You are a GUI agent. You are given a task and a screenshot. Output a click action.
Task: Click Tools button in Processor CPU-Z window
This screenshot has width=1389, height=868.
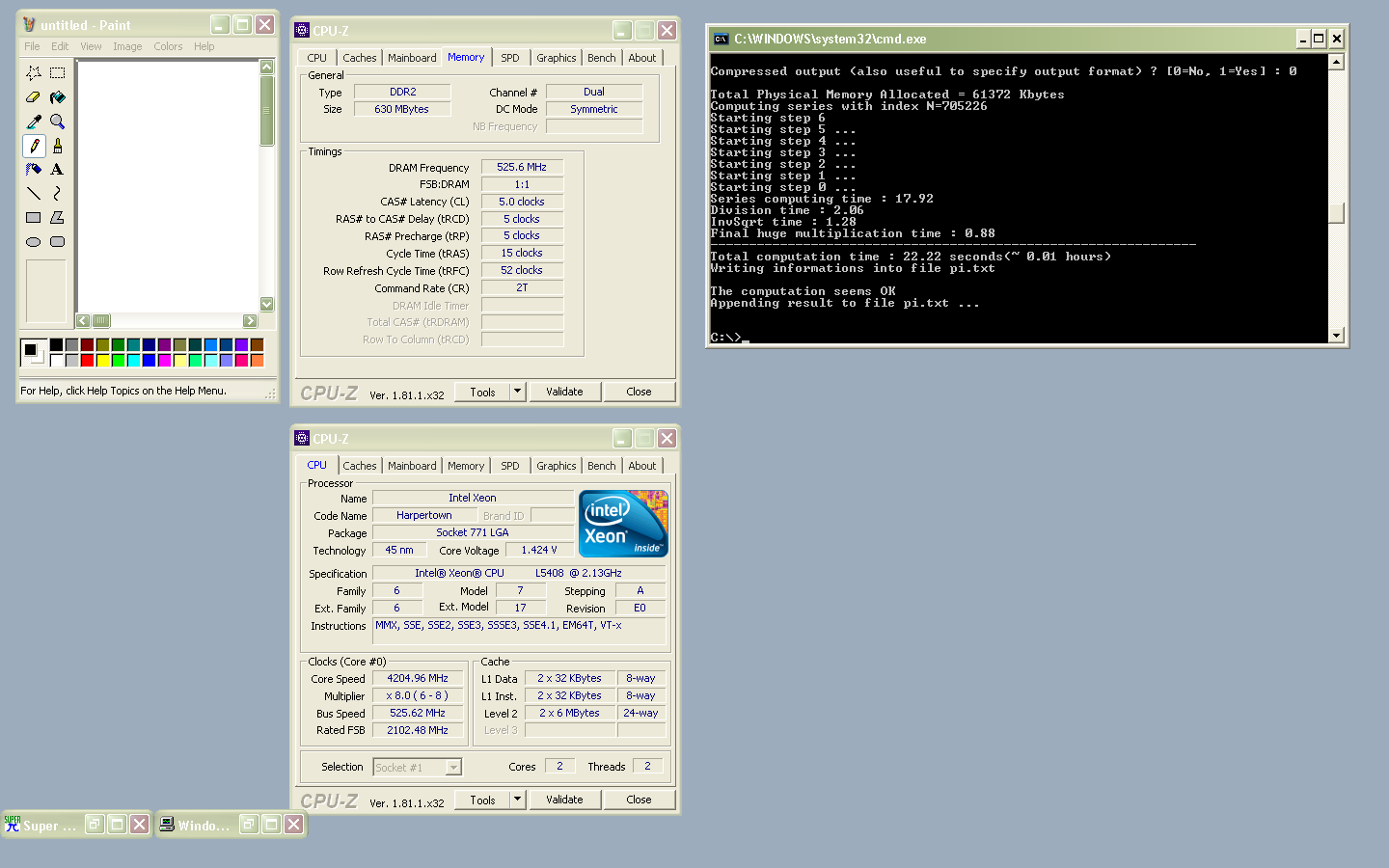coord(482,800)
